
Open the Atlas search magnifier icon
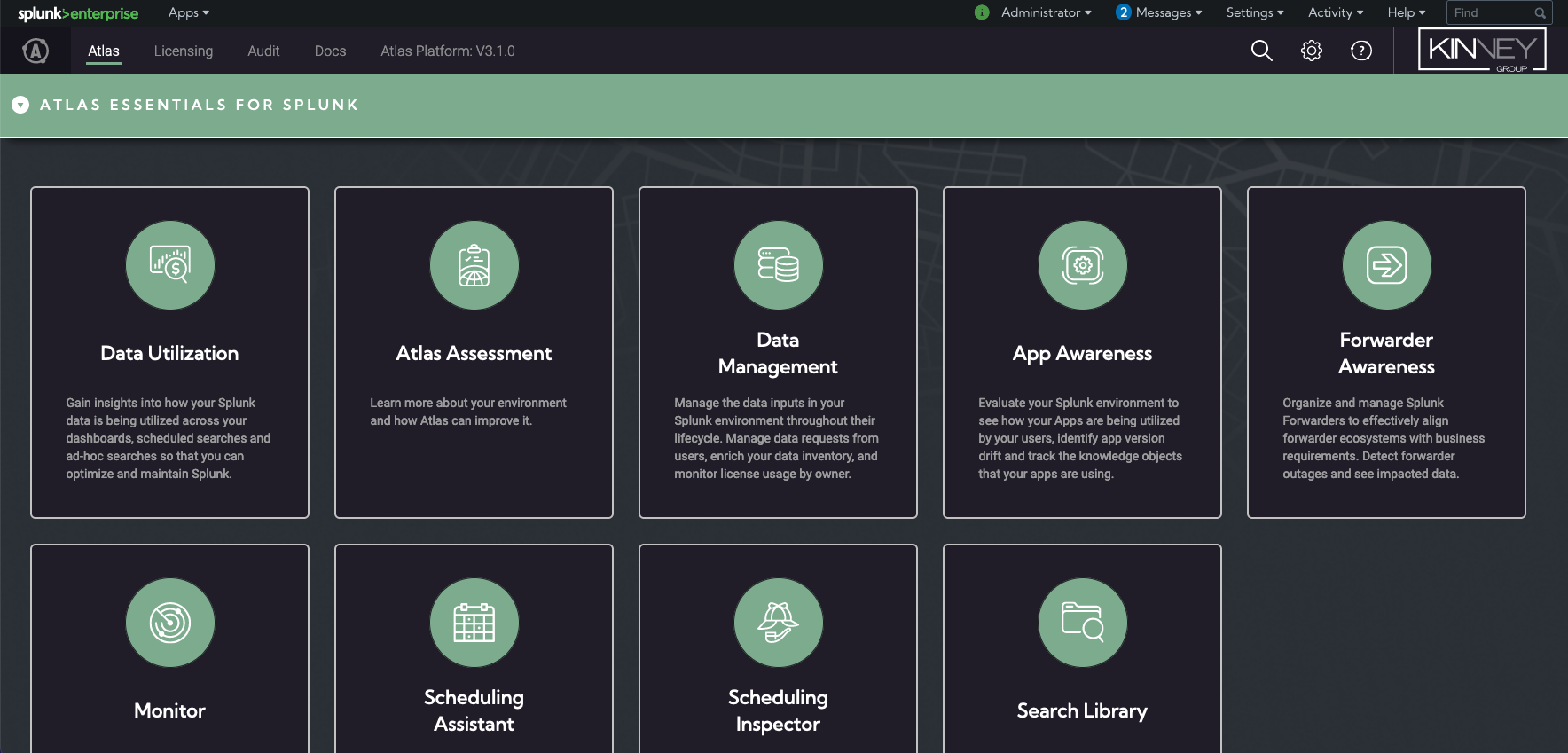click(1261, 51)
